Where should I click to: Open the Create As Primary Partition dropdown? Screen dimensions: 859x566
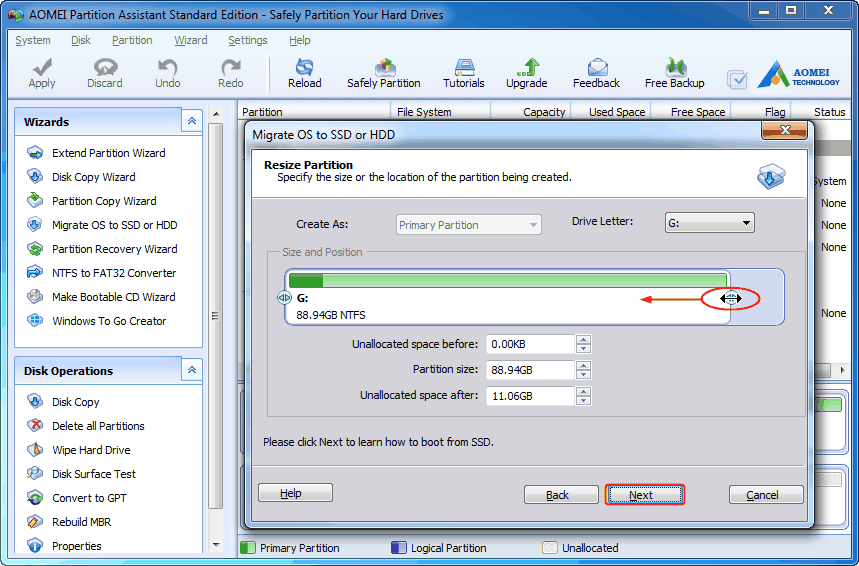pos(468,225)
